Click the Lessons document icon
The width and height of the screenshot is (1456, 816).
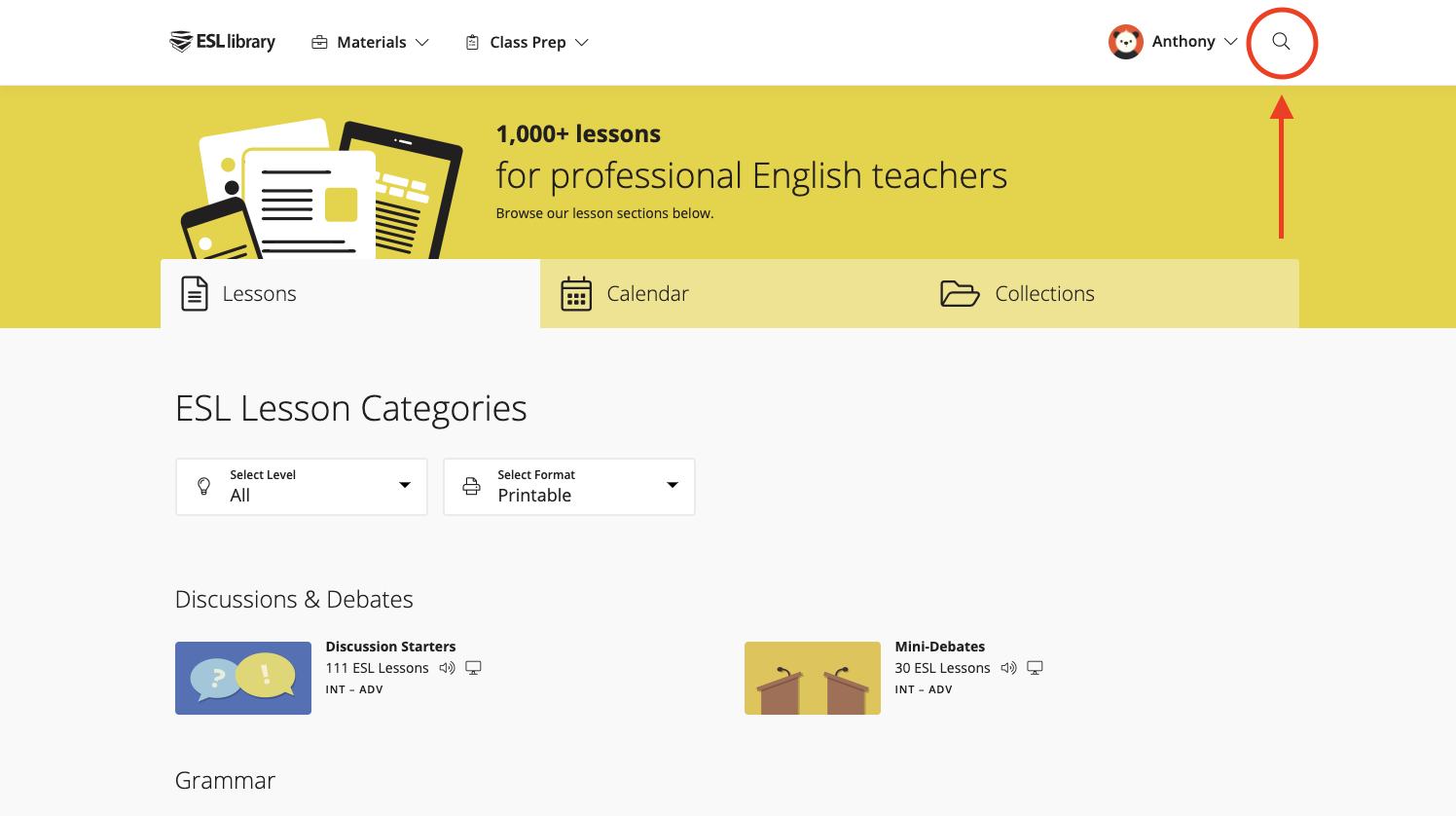[x=195, y=293]
